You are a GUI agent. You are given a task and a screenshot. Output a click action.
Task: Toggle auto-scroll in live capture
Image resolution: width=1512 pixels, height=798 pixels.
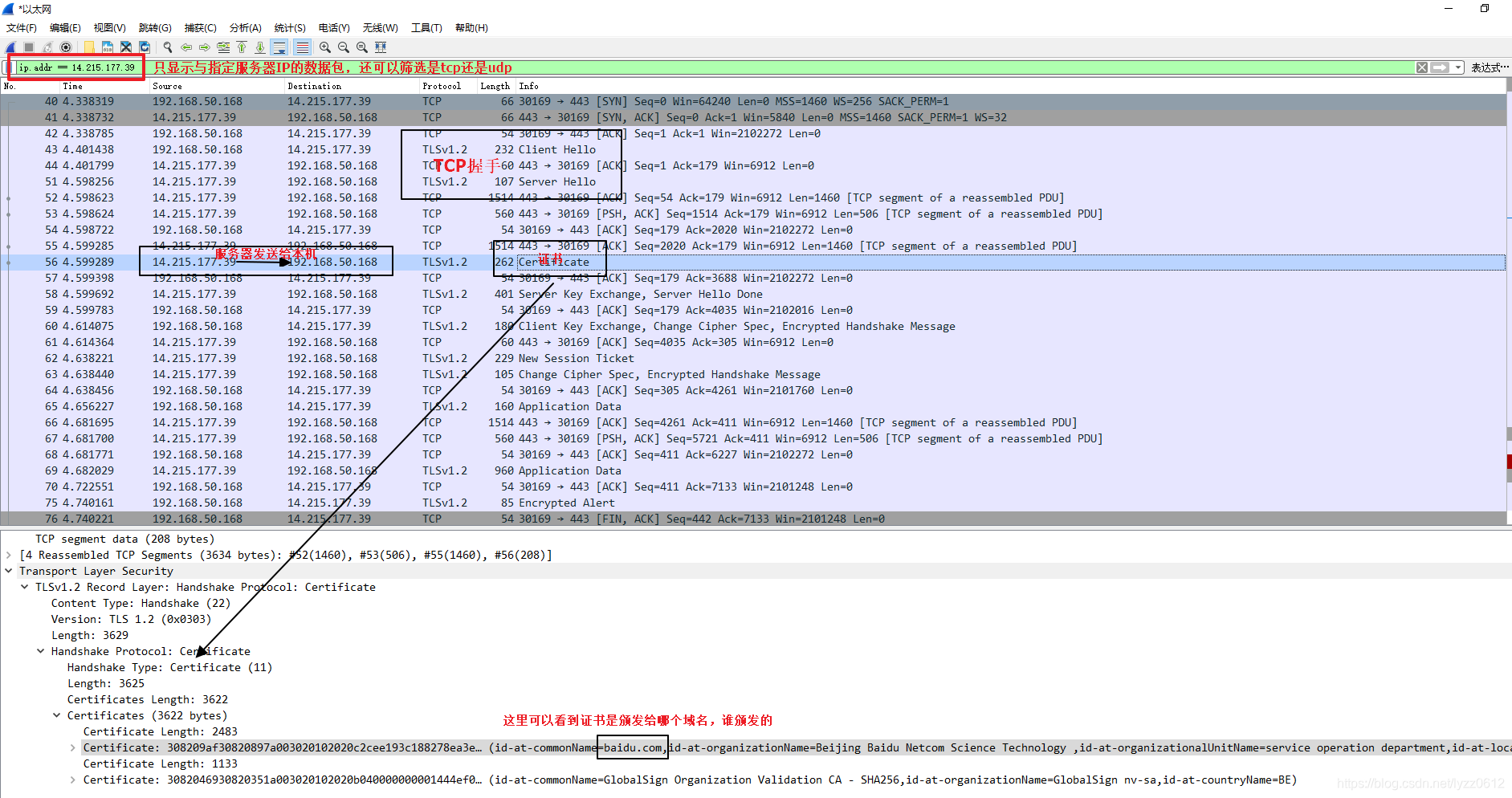tap(279, 47)
